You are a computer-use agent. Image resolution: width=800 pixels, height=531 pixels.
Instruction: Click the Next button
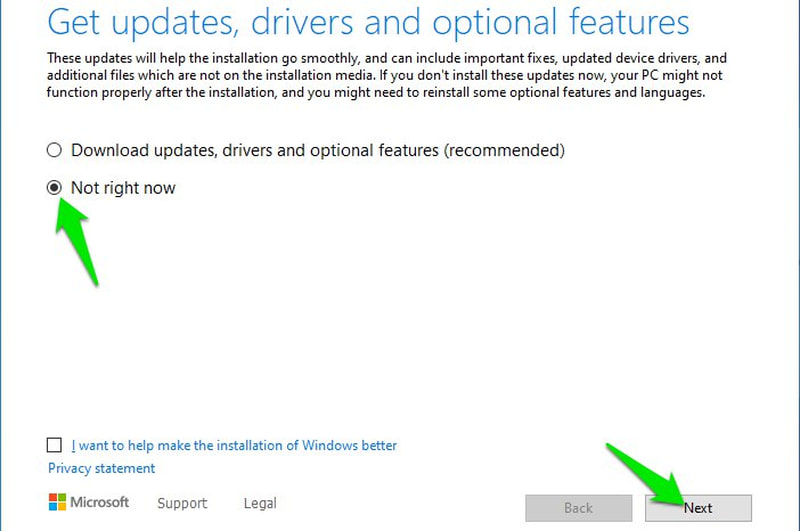point(698,508)
